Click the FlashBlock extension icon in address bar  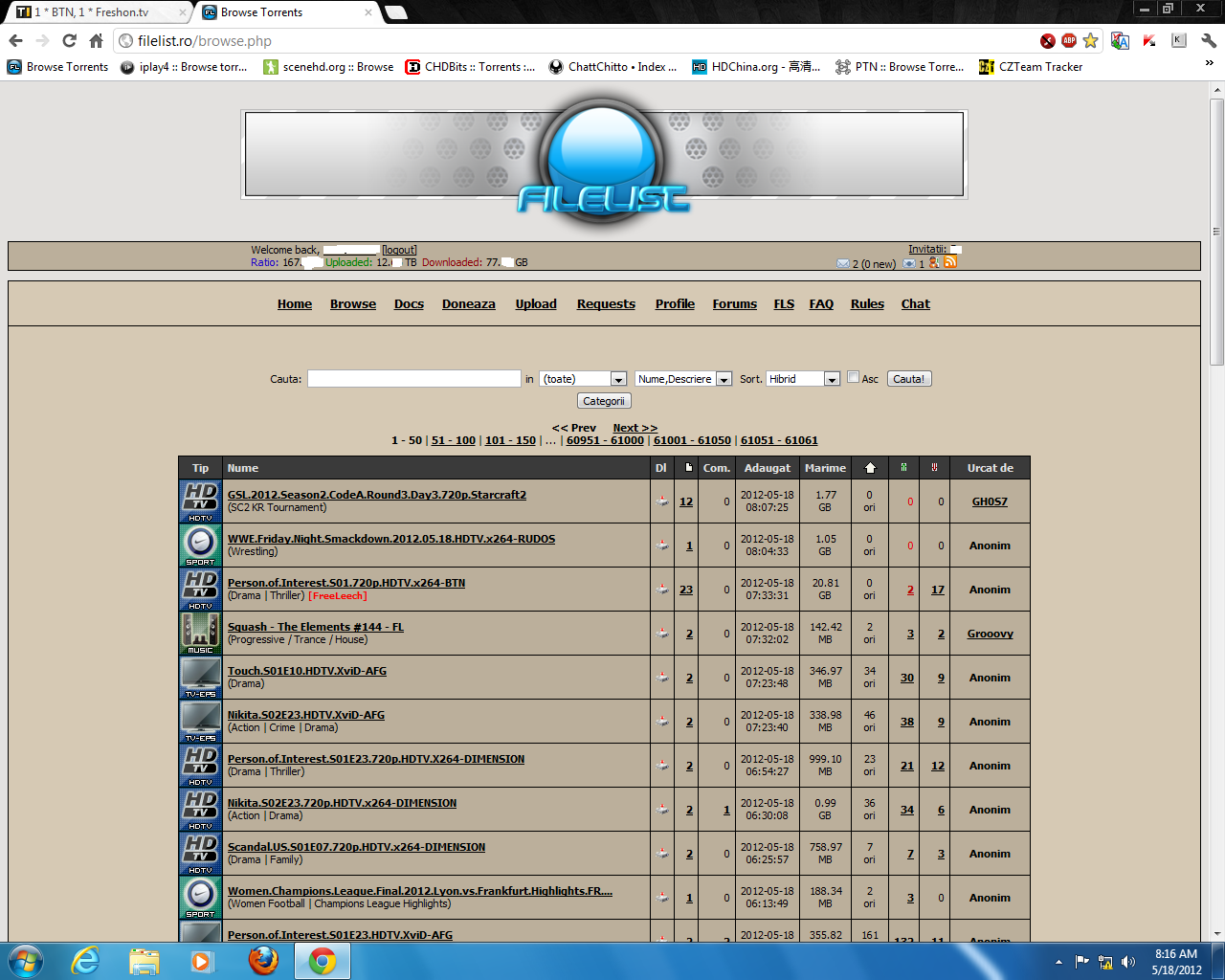pos(1048,40)
